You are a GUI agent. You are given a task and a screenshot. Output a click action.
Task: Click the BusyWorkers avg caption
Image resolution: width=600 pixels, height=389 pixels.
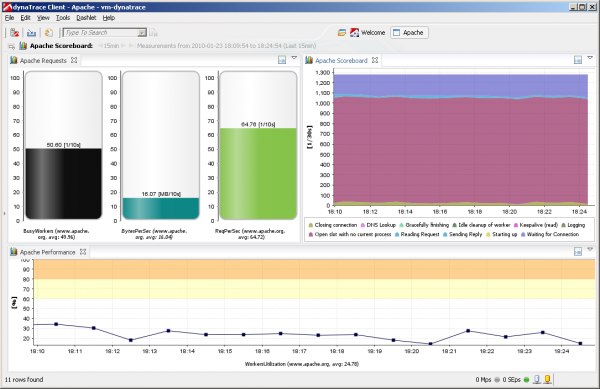coord(56,234)
